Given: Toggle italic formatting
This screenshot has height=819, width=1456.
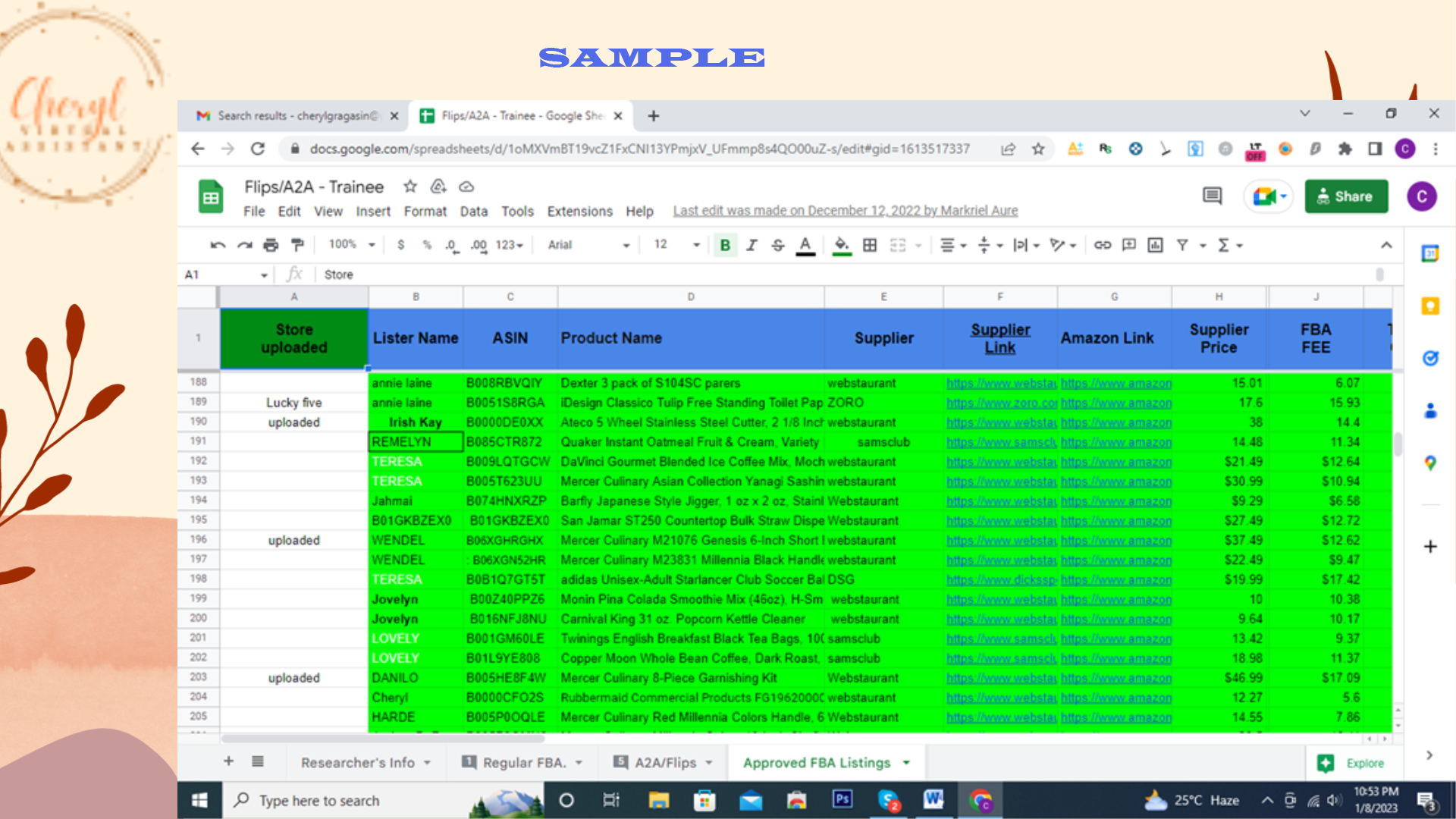Looking at the screenshot, I should [752, 245].
